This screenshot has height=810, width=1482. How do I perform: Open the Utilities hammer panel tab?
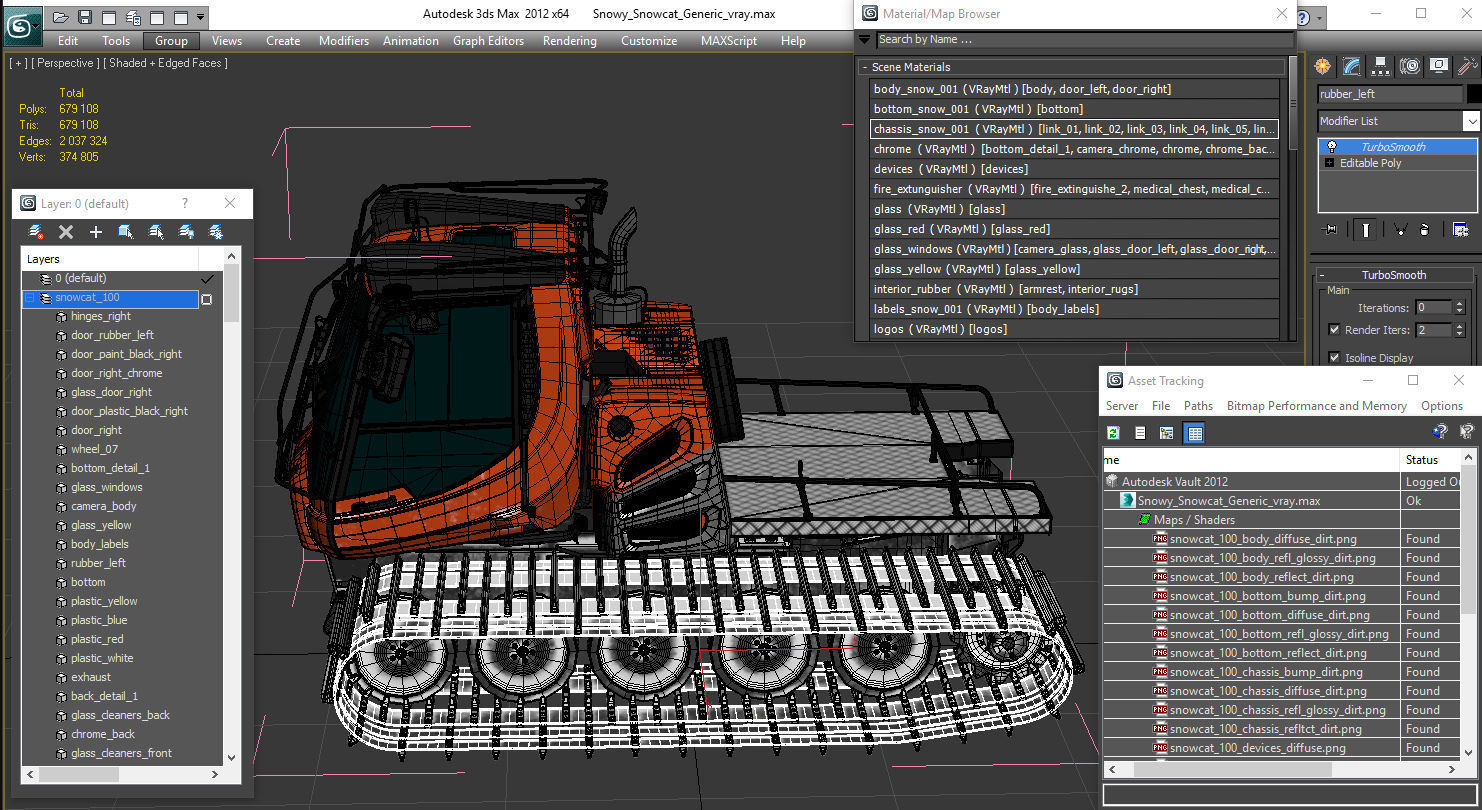pos(1467,66)
